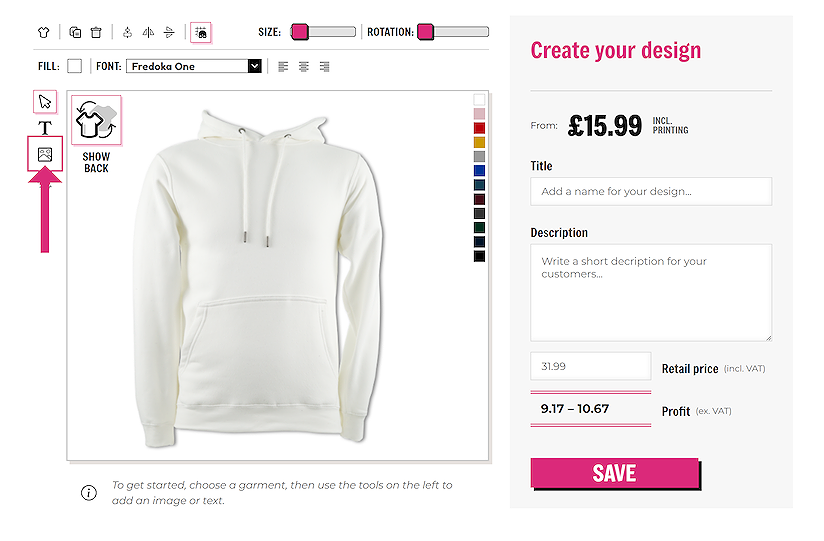
Task: Click the design Title input field
Action: 650,191
